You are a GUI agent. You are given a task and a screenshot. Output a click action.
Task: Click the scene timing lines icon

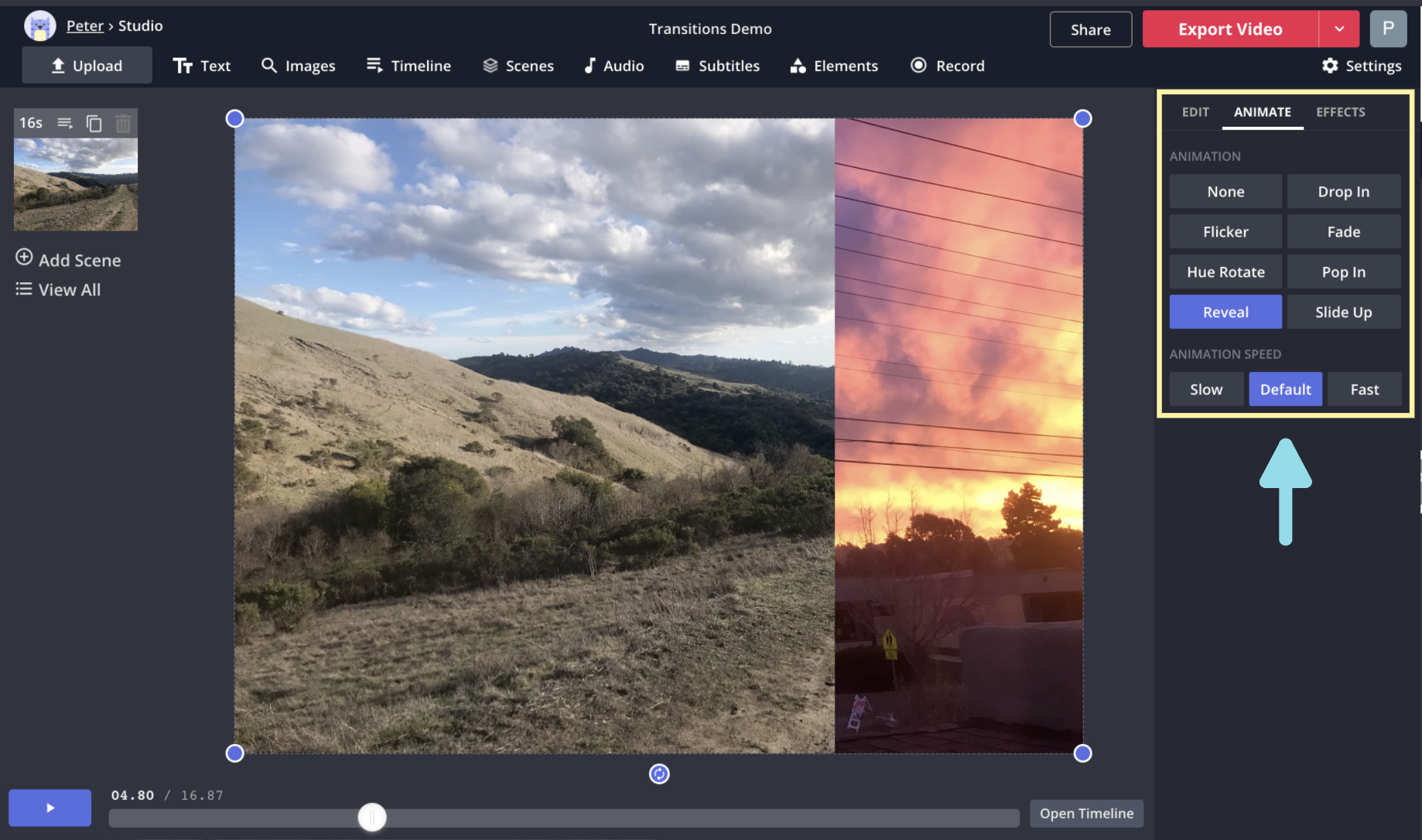point(65,123)
